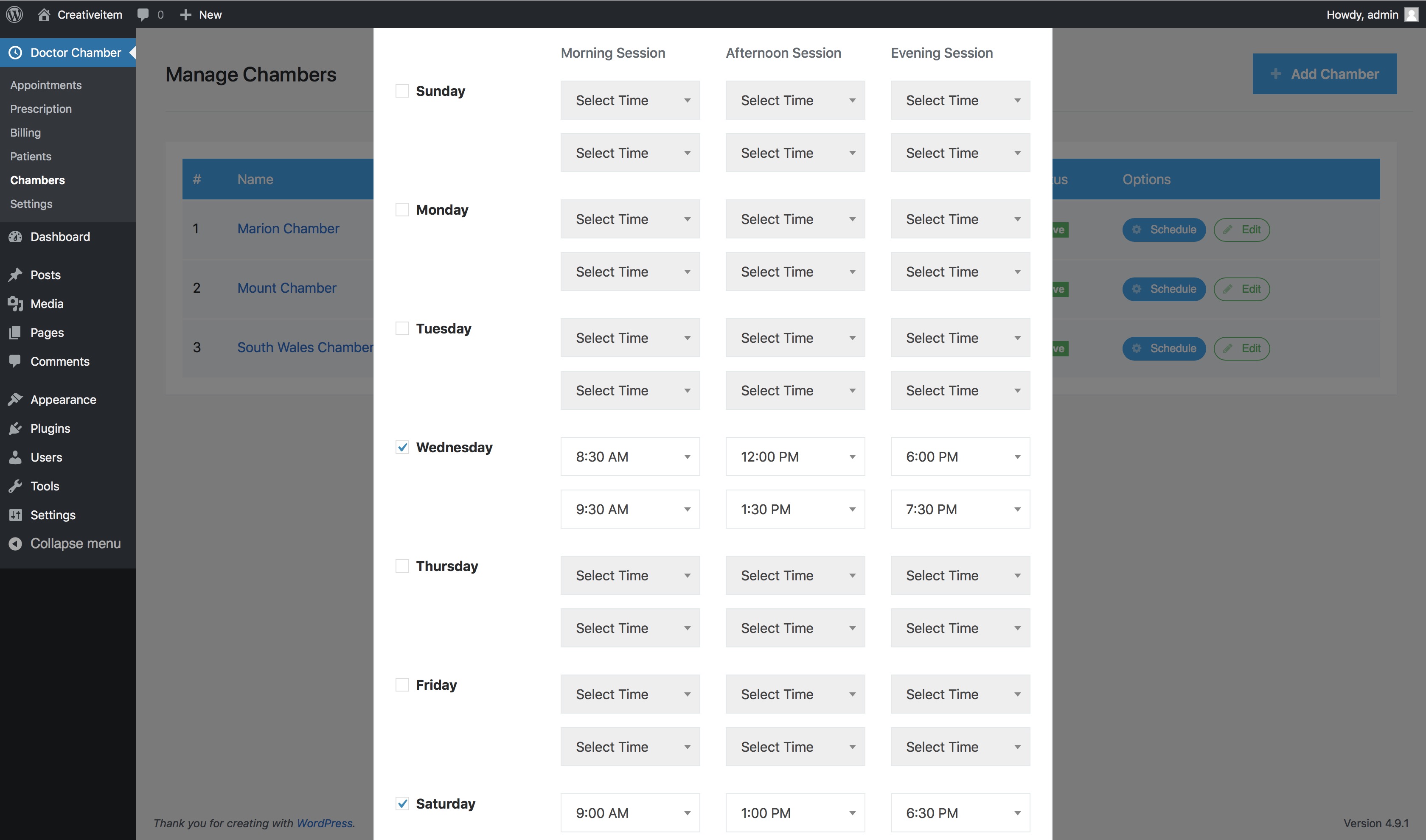Screen dimensions: 1426x840
Task: Click Schedule button for South Wales Chamber
Action: (x=1164, y=348)
